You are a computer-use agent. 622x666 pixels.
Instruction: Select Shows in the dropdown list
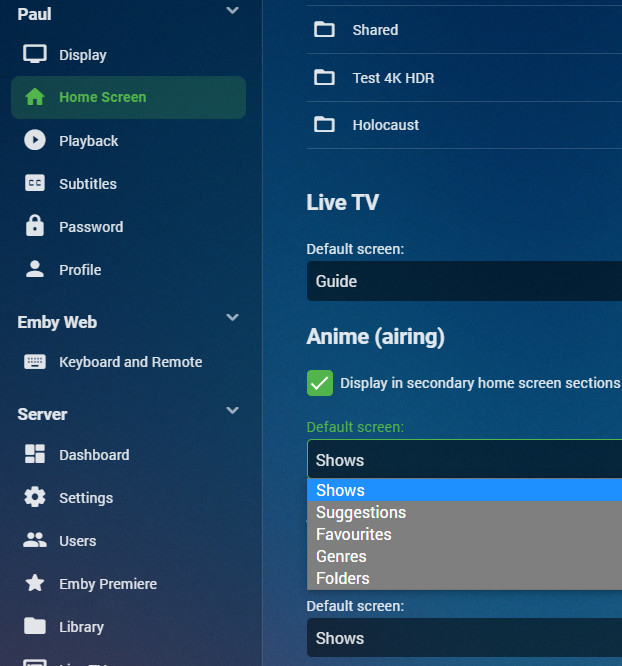click(464, 490)
